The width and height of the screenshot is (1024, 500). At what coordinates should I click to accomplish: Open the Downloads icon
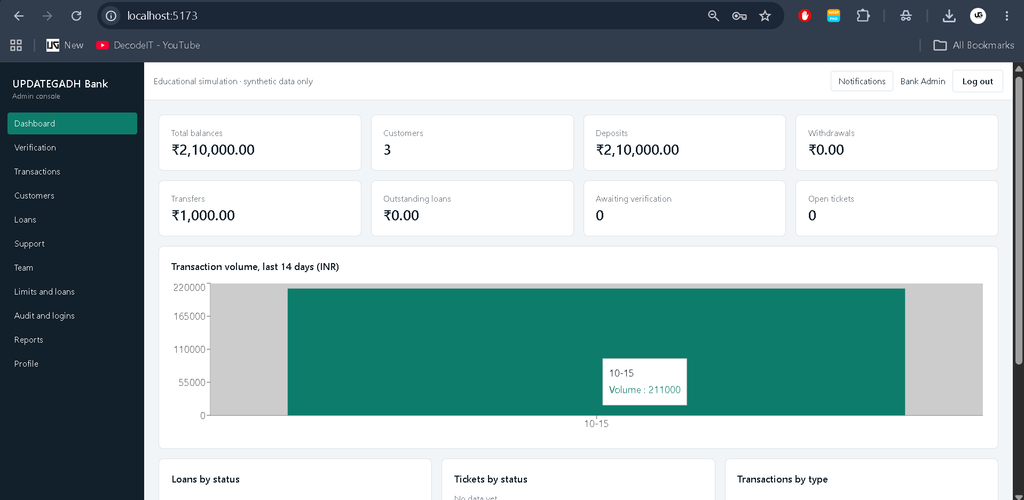click(949, 16)
